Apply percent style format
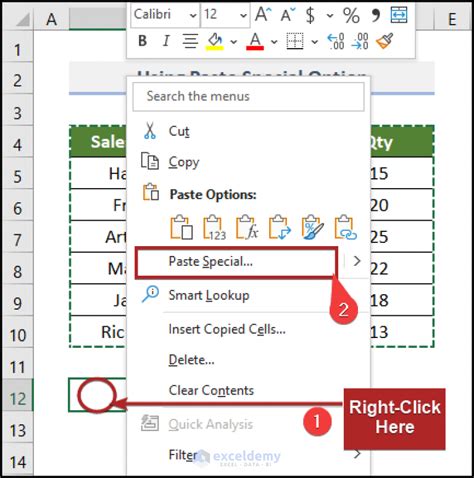 [351, 15]
